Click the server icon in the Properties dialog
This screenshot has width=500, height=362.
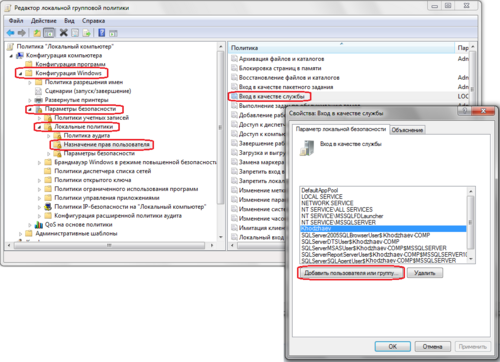pyautogui.click(x=307, y=148)
